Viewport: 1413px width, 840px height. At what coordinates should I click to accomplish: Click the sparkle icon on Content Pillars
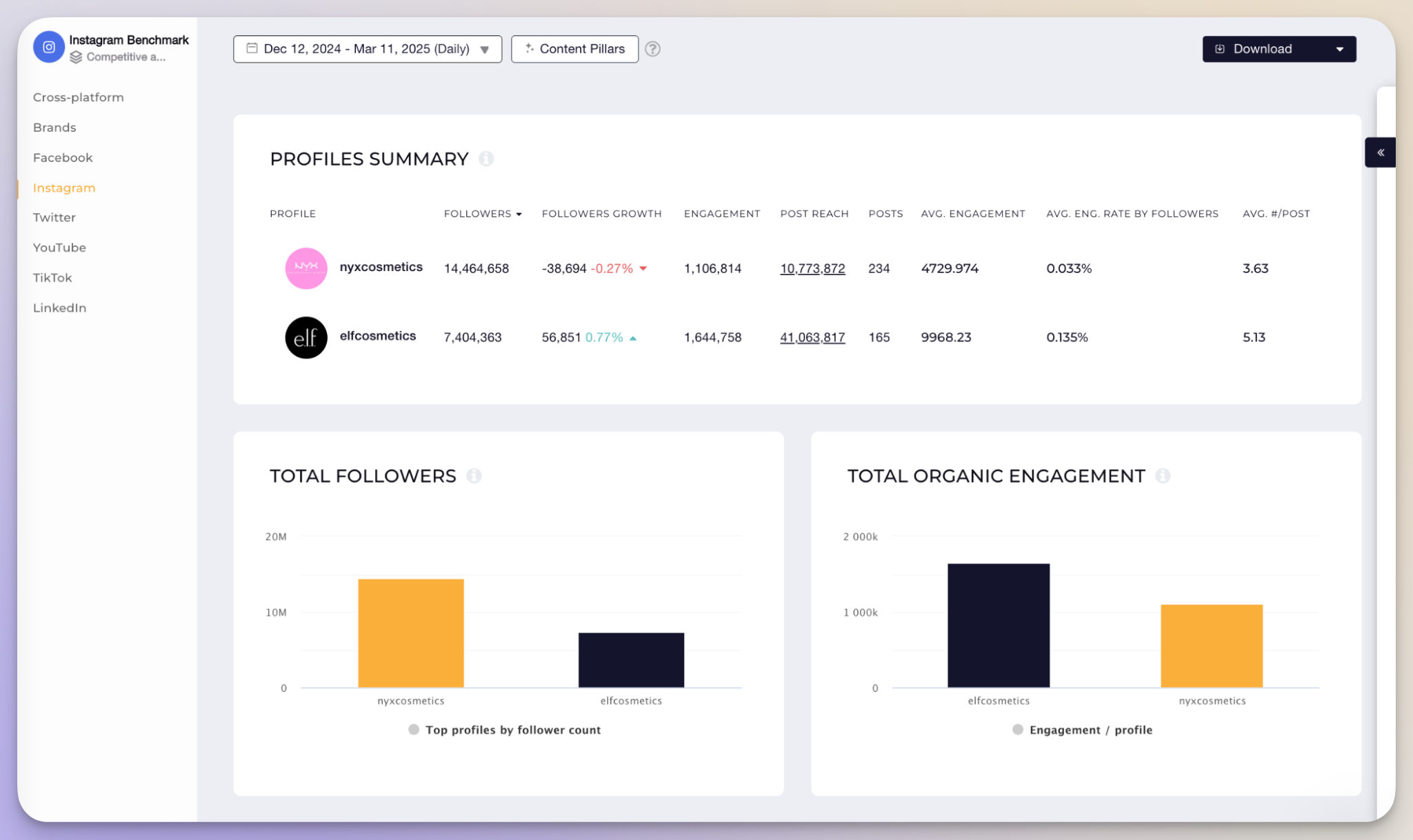tap(529, 48)
